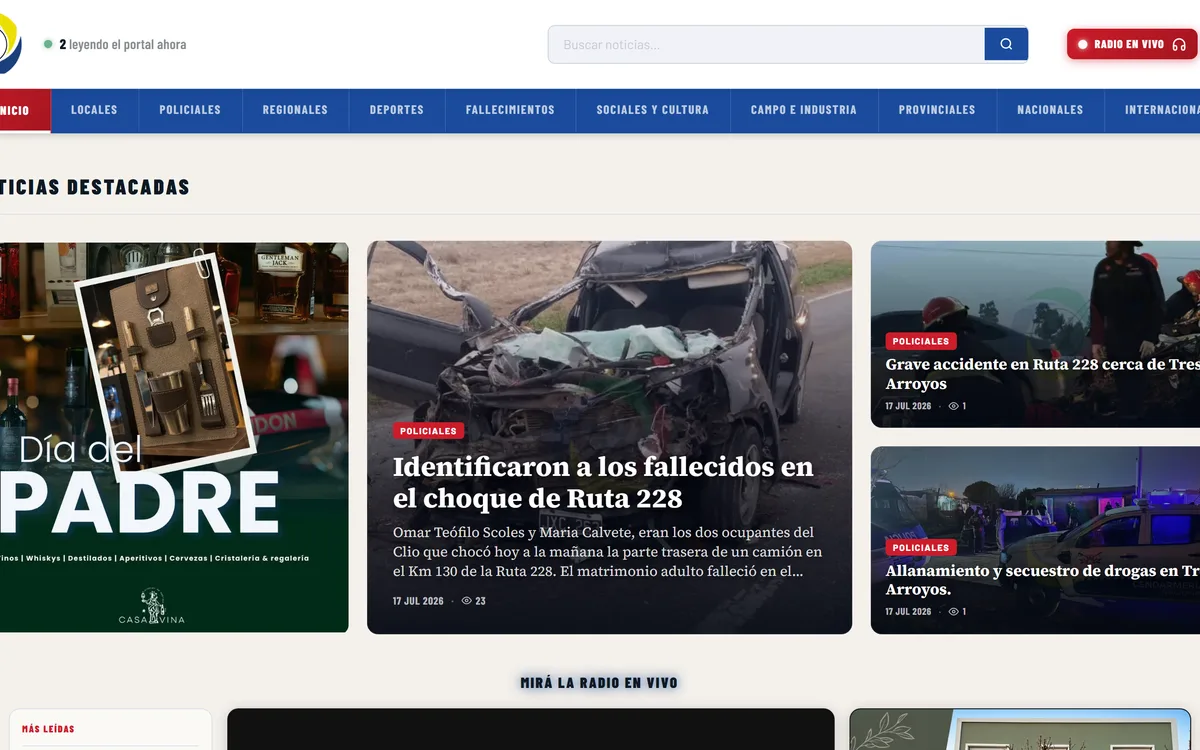Open the Radio en Vivo button
The width and height of the screenshot is (1200, 750).
[1131, 44]
